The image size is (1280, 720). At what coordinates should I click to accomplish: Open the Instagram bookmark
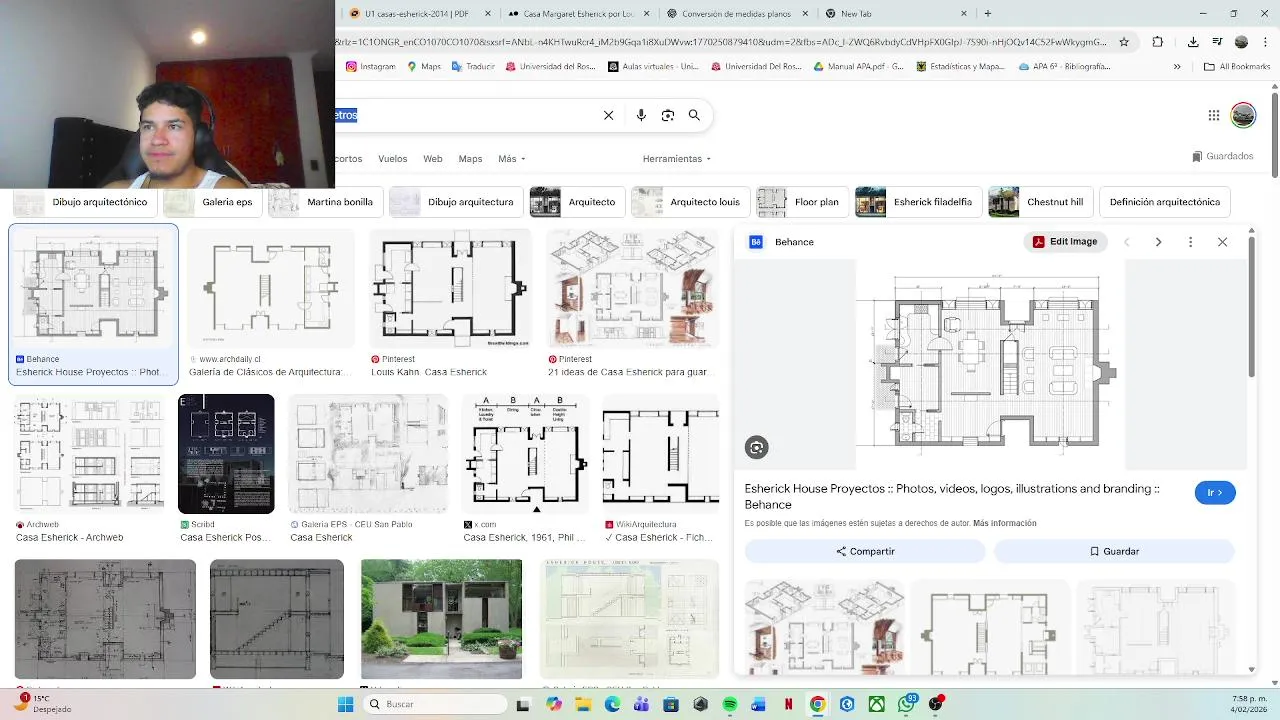coord(370,67)
